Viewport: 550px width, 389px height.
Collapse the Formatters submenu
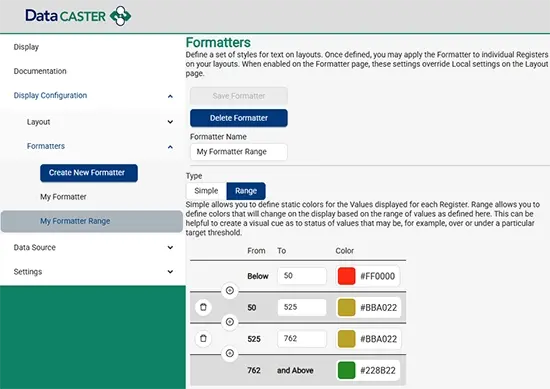[x=170, y=147]
